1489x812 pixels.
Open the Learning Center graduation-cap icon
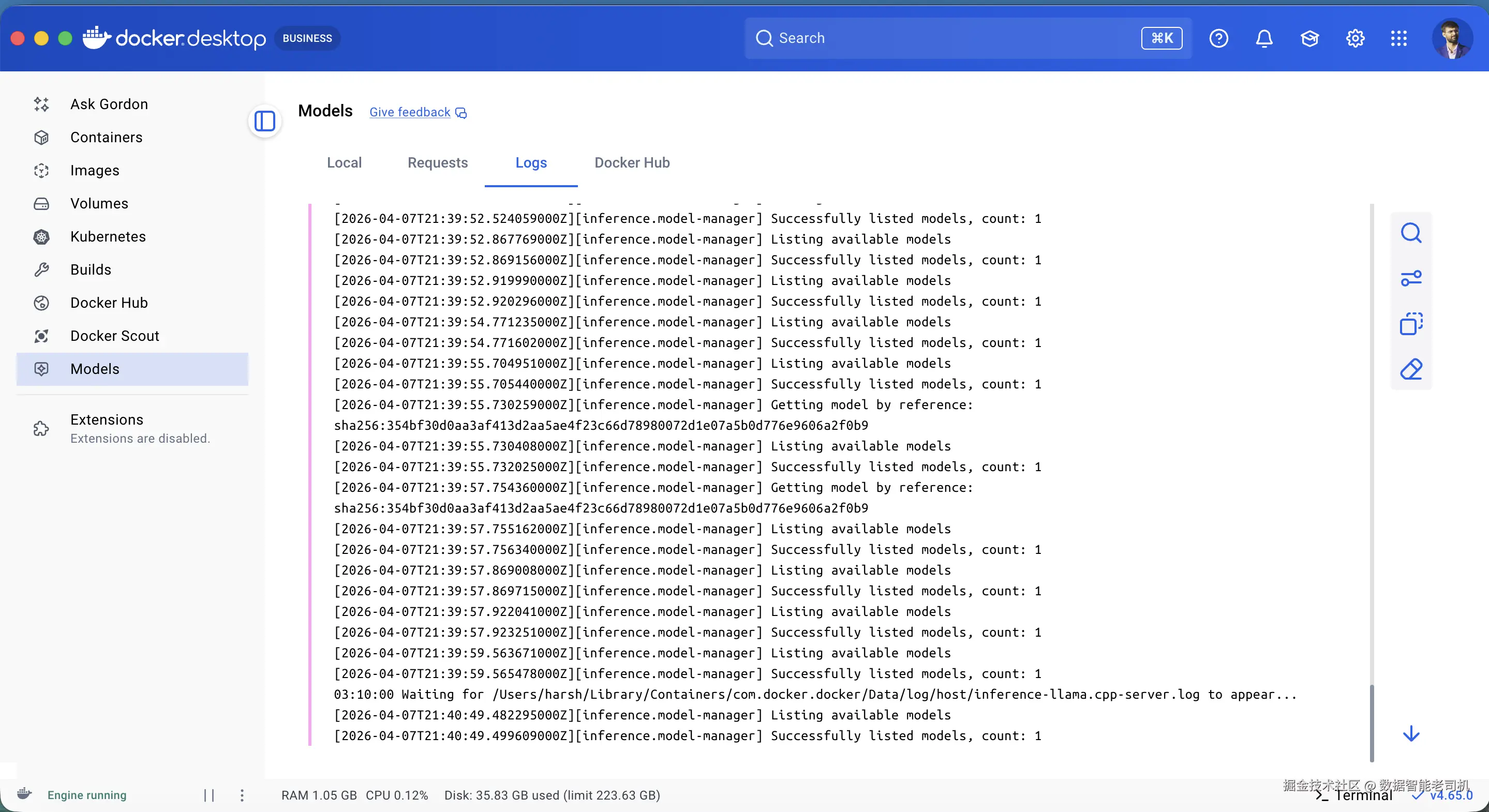click(1309, 38)
